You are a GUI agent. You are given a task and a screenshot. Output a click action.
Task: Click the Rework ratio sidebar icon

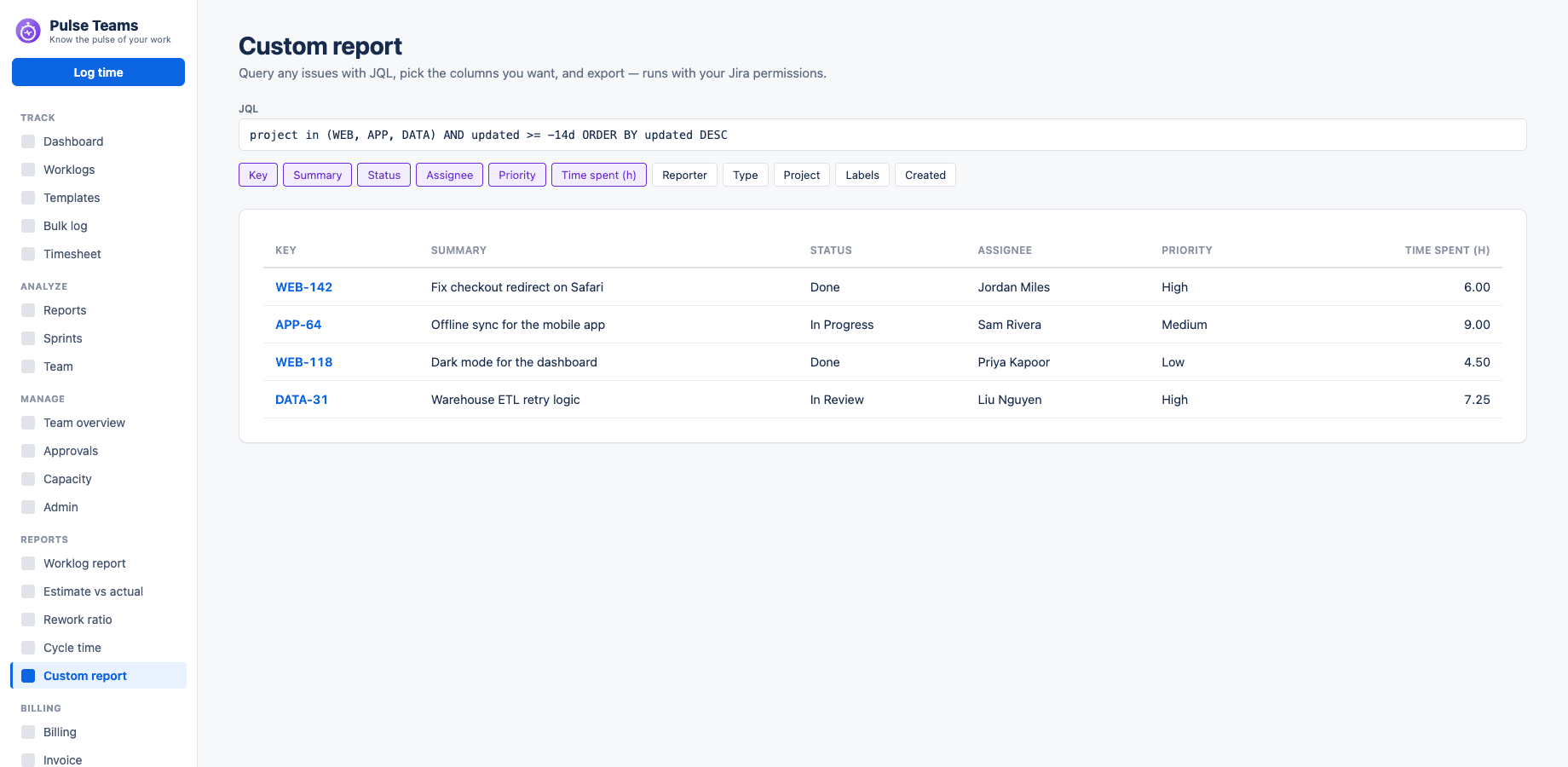tap(28, 620)
